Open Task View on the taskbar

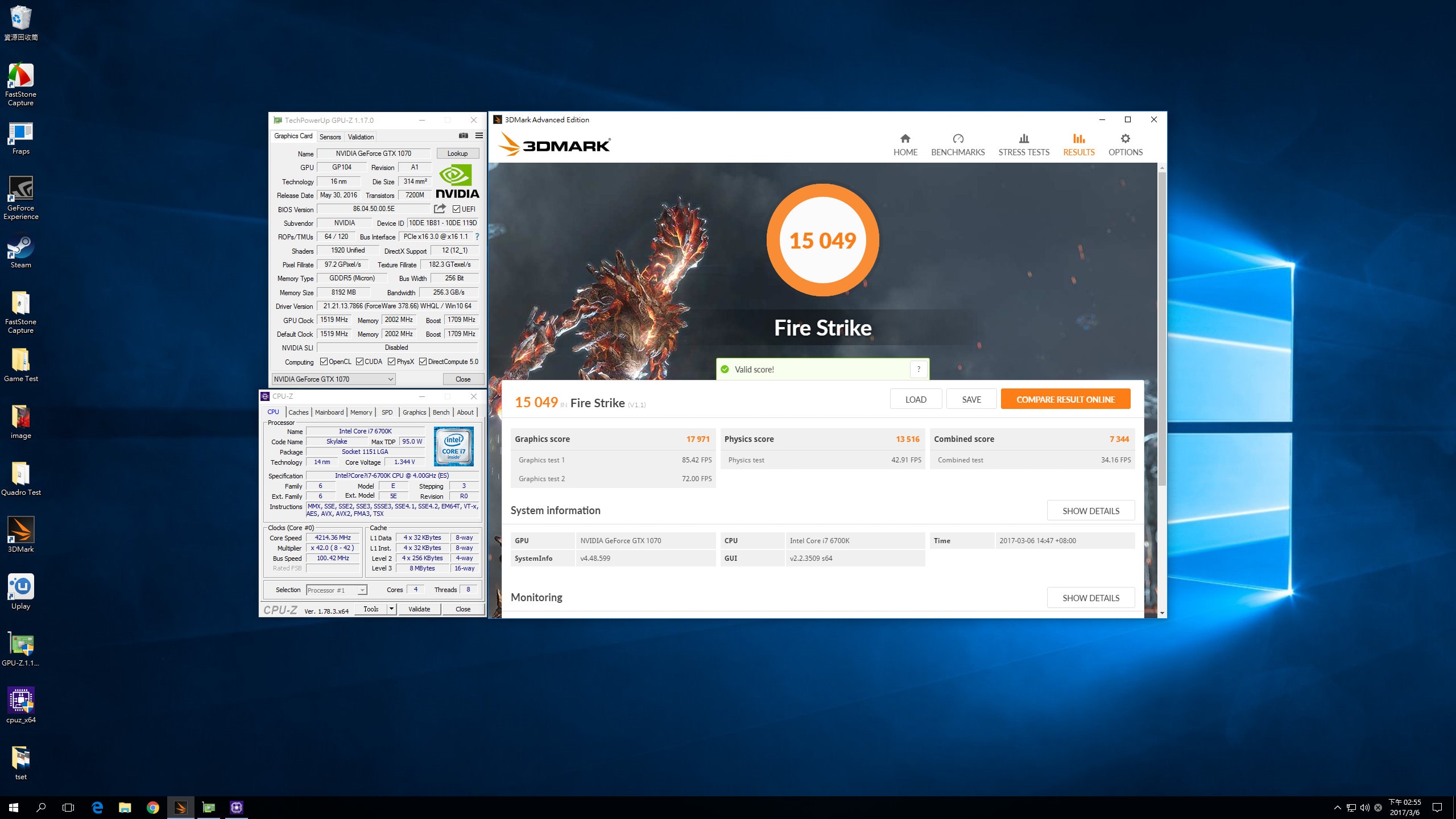pyautogui.click(x=68, y=808)
